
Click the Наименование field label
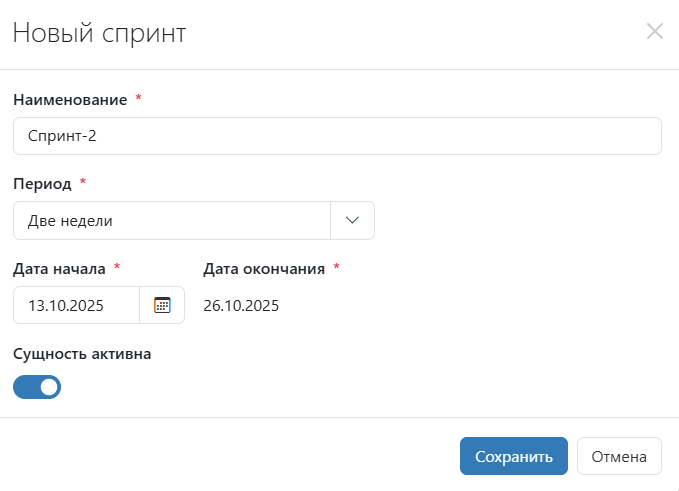(70, 100)
